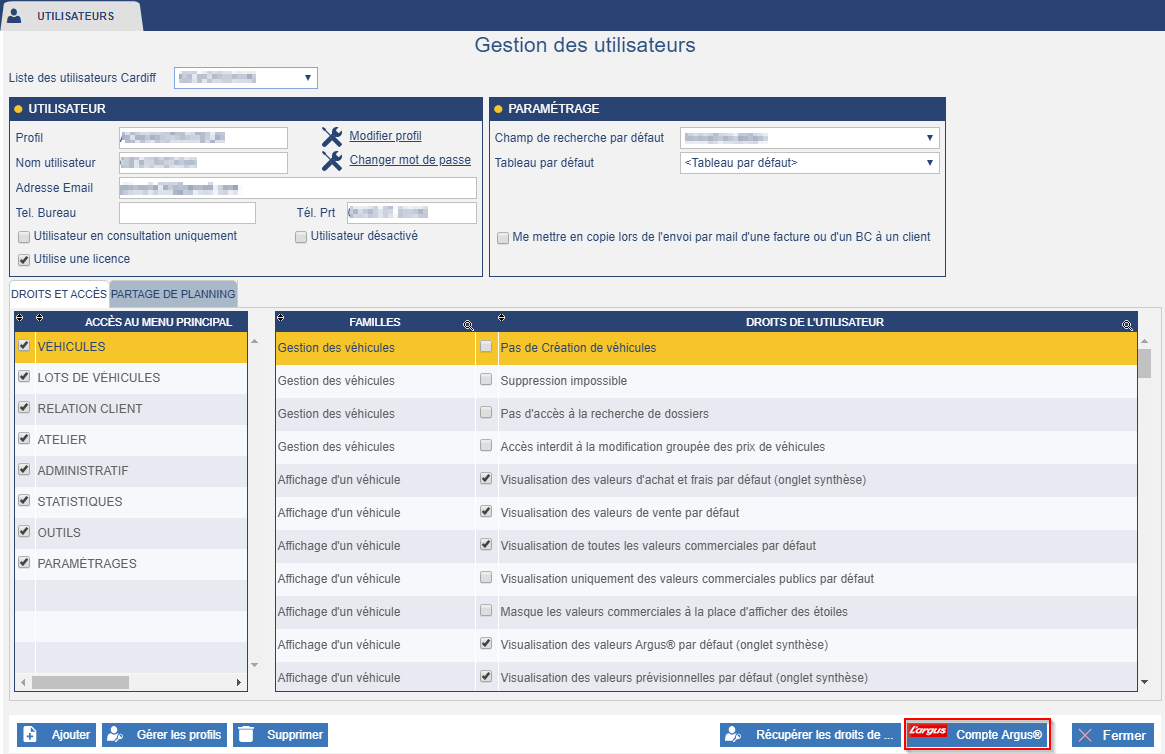Click the Récupérer les droits de button
Image resolution: width=1165 pixels, height=754 pixels.
pyautogui.click(x=811, y=735)
